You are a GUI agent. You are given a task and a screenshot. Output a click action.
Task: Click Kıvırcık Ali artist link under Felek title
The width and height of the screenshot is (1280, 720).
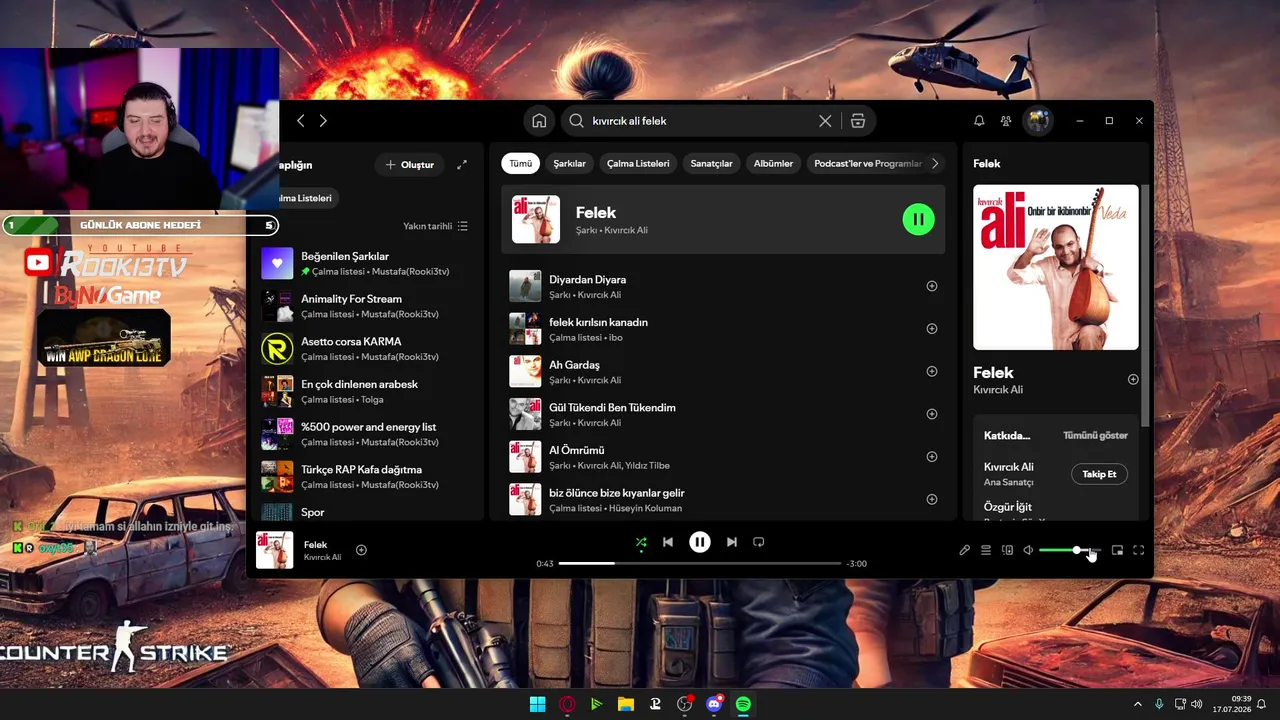pyautogui.click(x=998, y=390)
